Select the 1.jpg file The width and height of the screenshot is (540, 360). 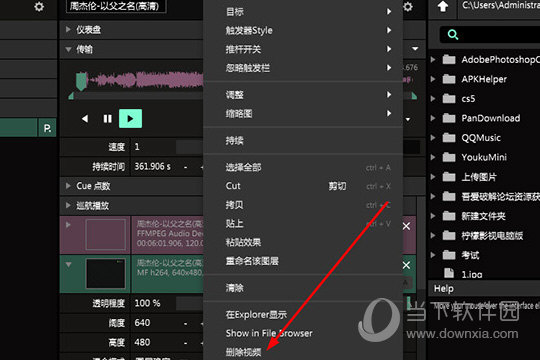coord(472,274)
